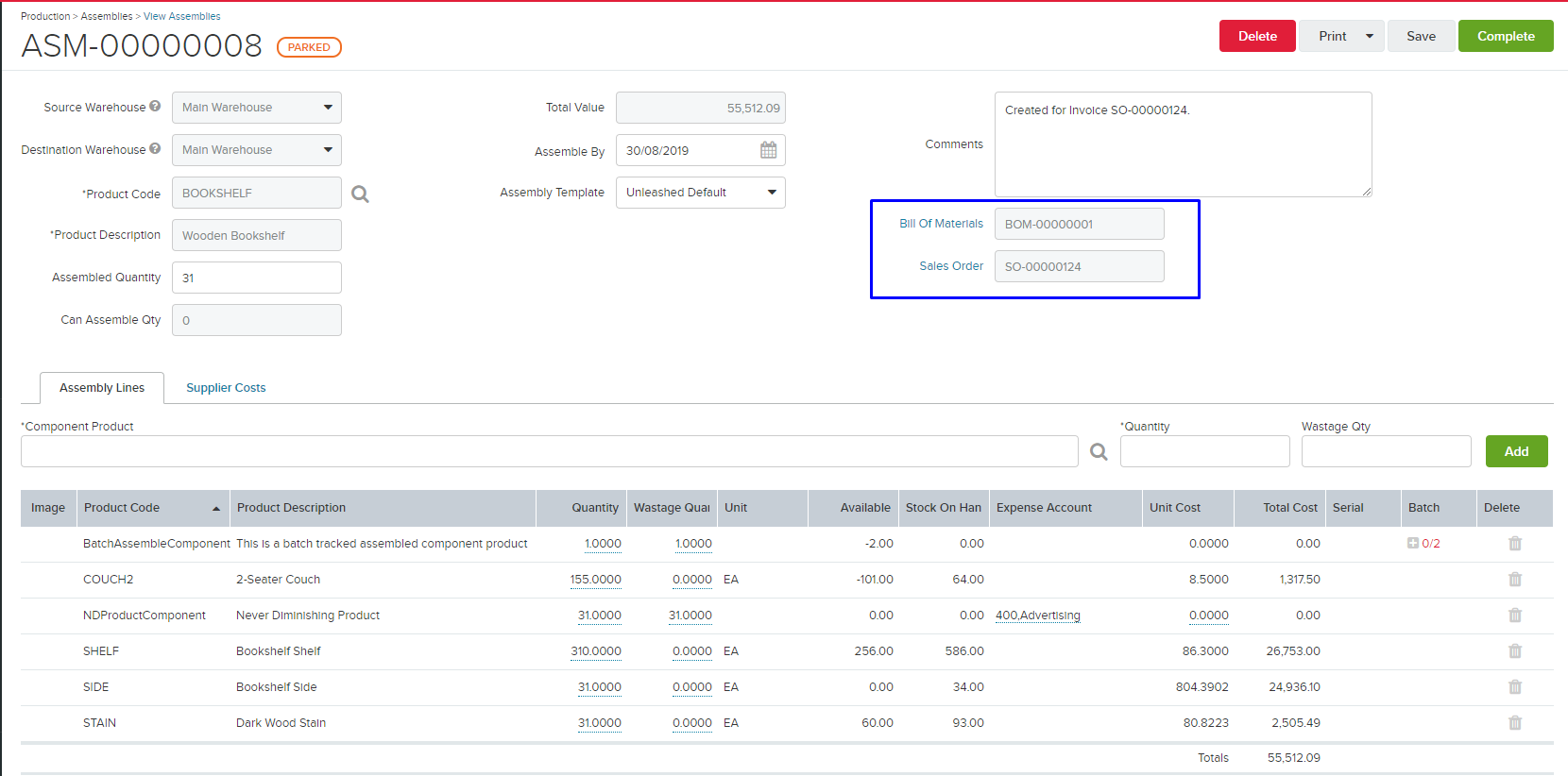Sort by Product Code arrow
Viewport: 1568px width, 776px height.
(x=216, y=509)
